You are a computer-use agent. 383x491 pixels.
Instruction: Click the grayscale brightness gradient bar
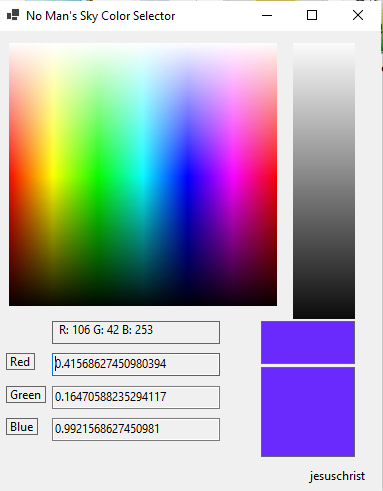[324, 181]
